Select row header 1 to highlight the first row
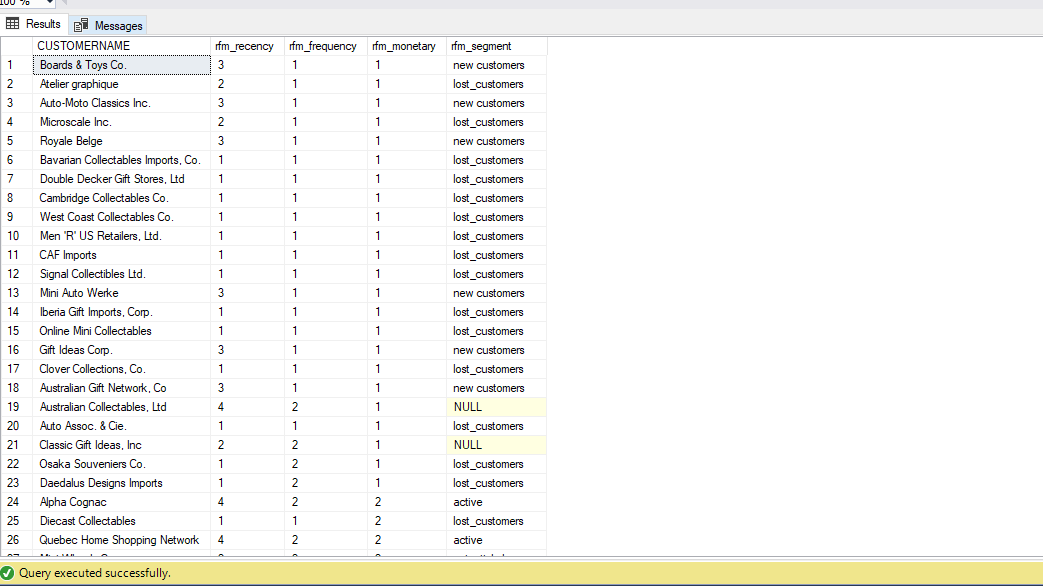The width and height of the screenshot is (1043, 586). [x=15, y=64]
